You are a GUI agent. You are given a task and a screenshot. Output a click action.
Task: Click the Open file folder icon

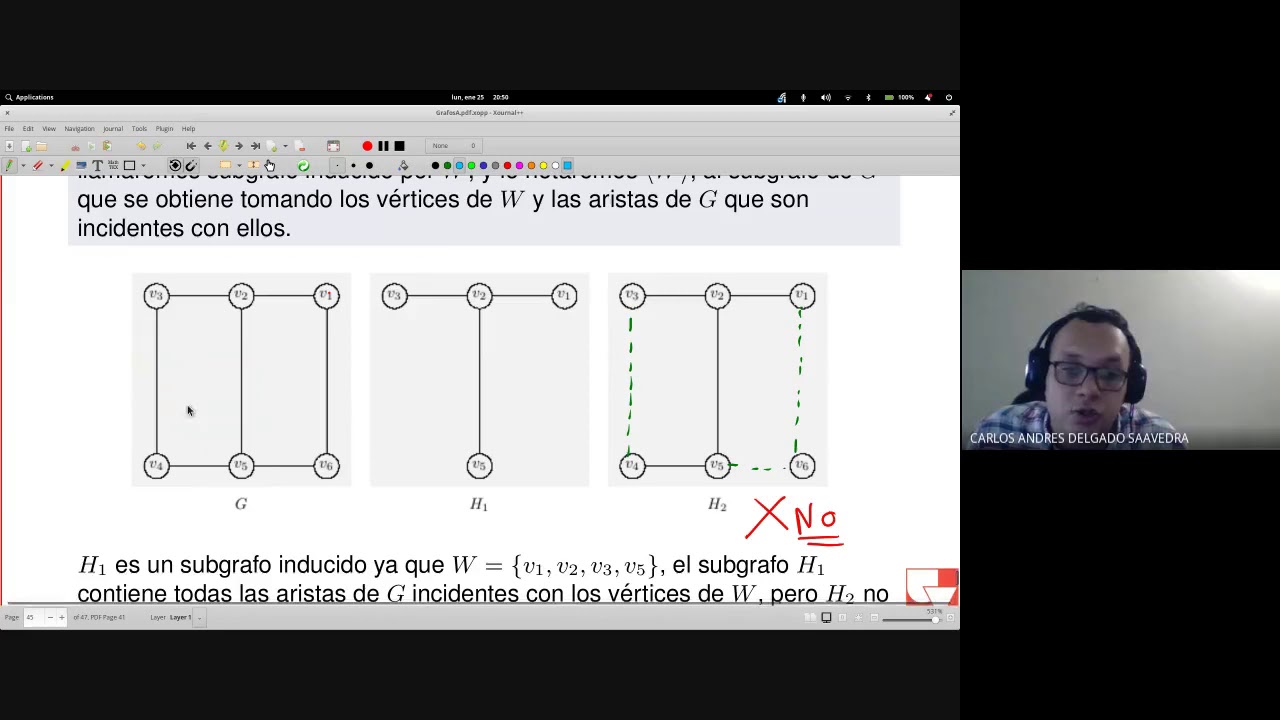41,146
